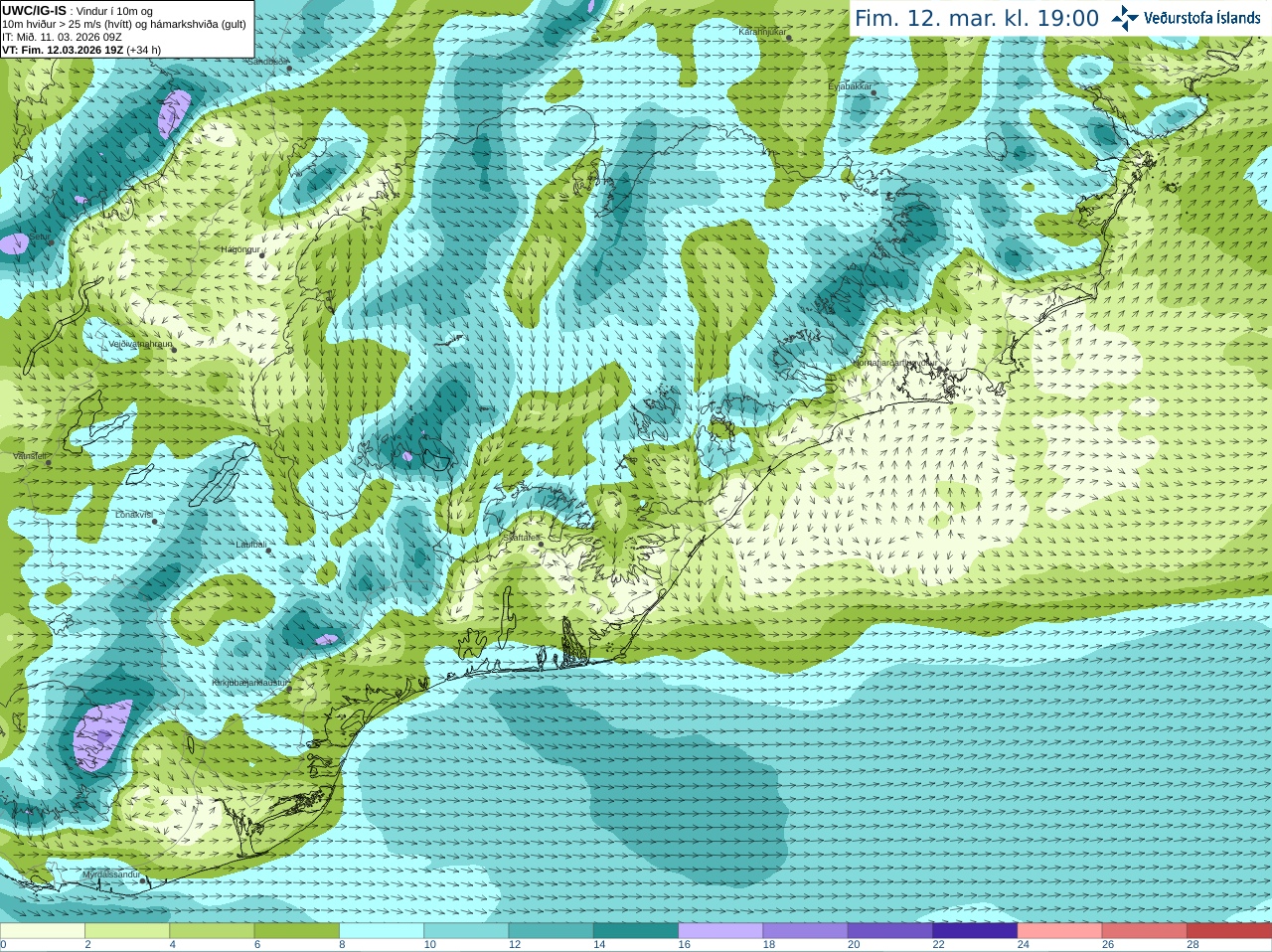This screenshot has height=952, width=1272.
Task: Select the 12–14 m/s legend swatch
Action: [552, 931]
